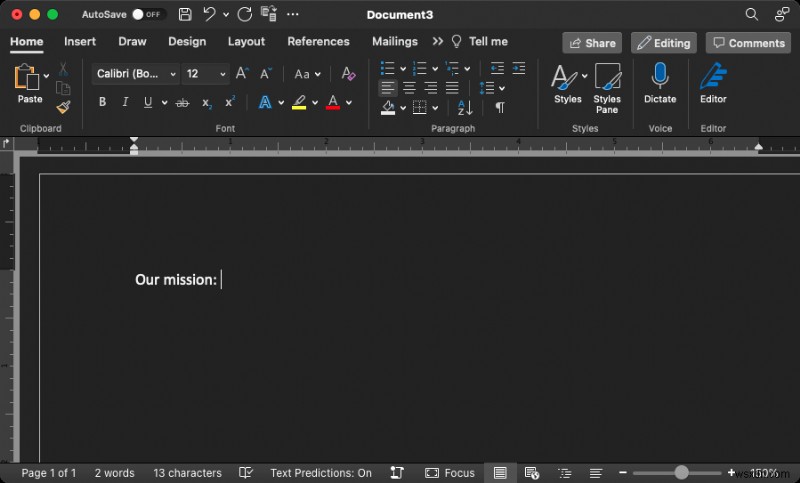
Task: Expand more ribbon tabs chevron
Action: pos(438,41)
